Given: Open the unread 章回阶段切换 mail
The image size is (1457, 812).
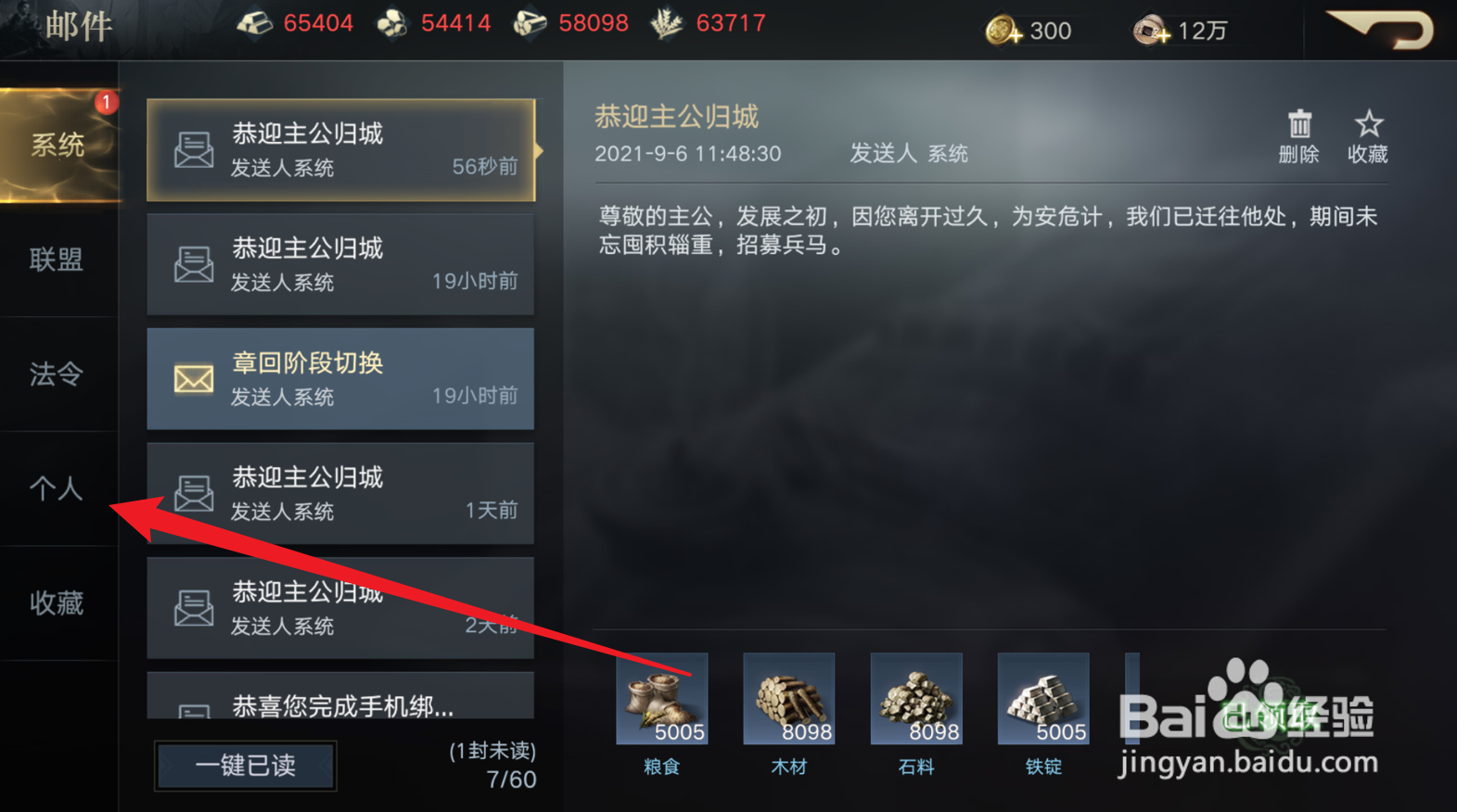Looking at the screenshot, I should pyautogui.click(x=340, y=378).
